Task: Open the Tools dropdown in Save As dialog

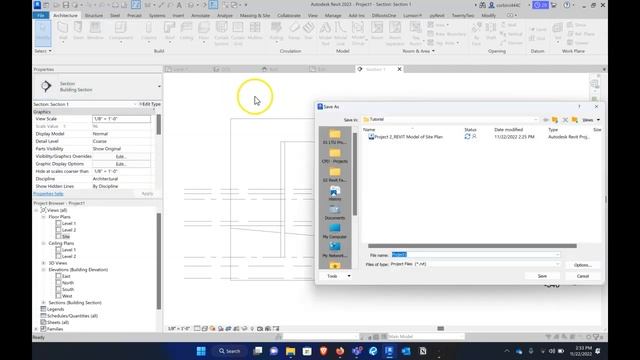Action: point(337,276)
